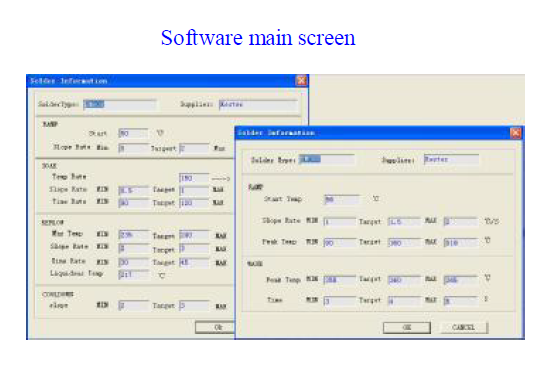Image resolution: width=544 pixels, height=372 pixels.
Task: Select REFLOW Max Temp Target field
Action: [x=194, y=235]
